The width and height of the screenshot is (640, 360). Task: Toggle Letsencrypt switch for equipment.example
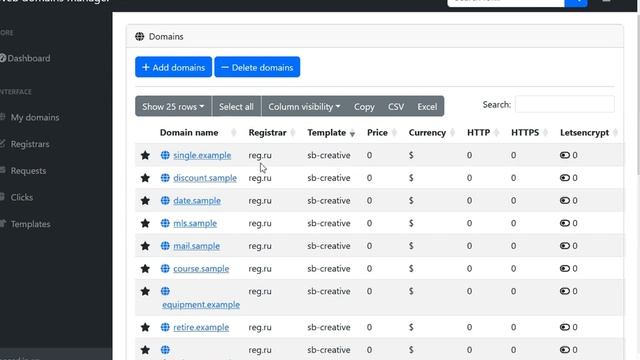coord(565,291)
